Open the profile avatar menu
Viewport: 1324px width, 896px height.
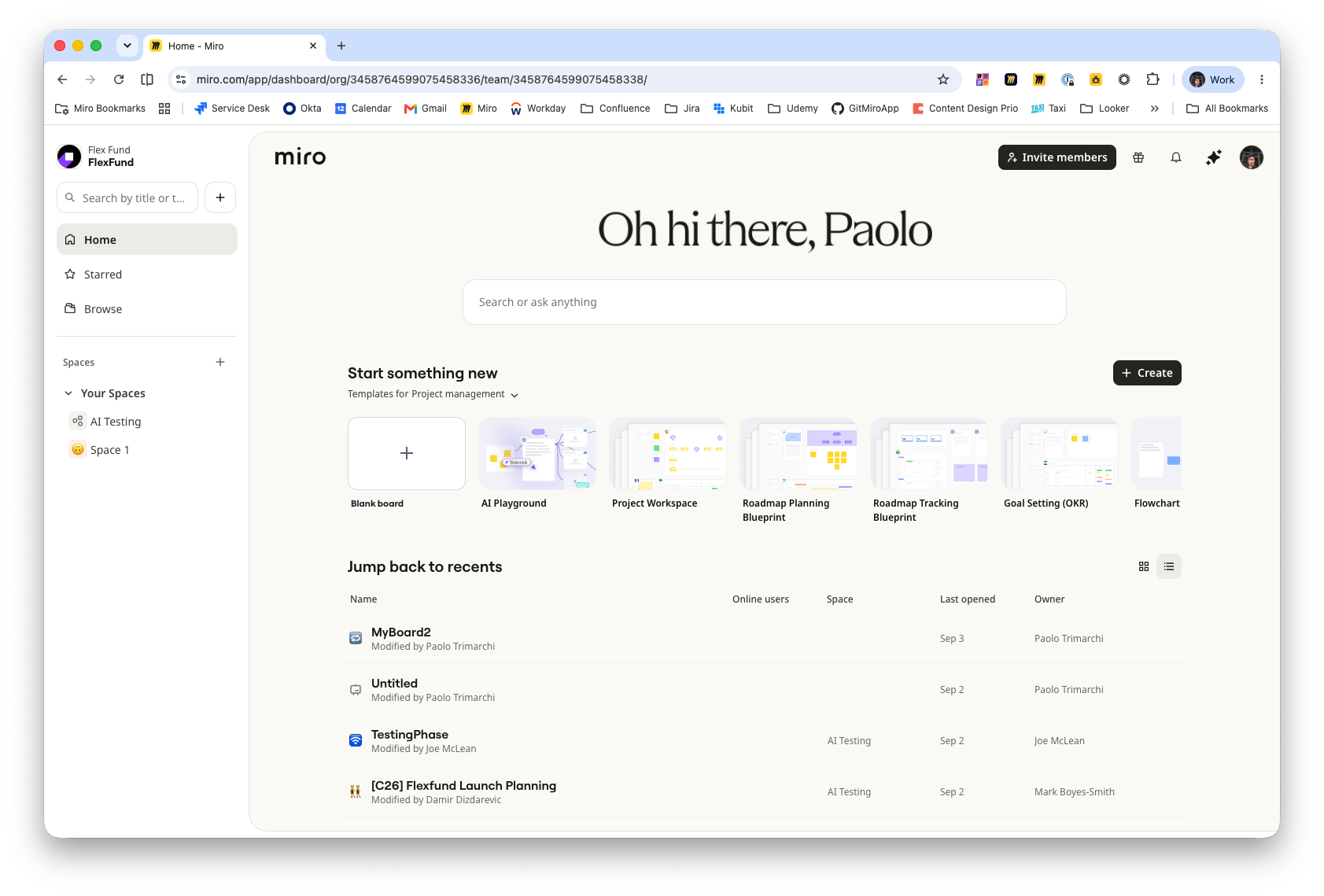tap(1251, 157)
